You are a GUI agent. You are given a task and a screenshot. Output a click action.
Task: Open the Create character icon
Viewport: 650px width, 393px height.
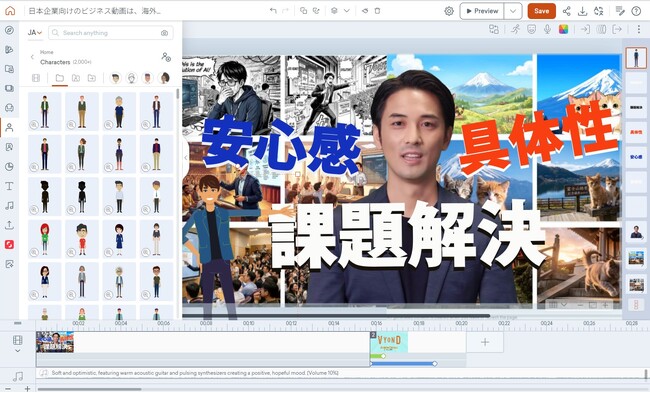(x=166, y=57)
